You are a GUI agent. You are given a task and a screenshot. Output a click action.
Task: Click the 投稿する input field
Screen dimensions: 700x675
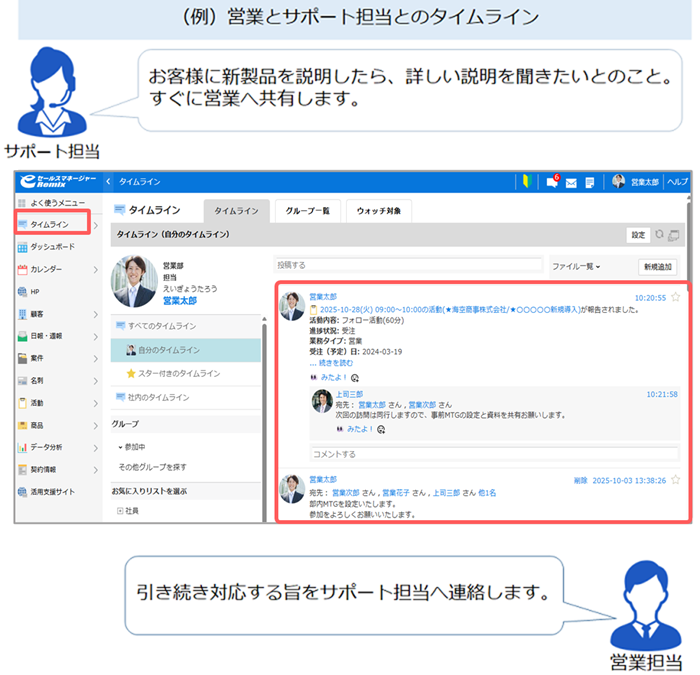[406, 266]
